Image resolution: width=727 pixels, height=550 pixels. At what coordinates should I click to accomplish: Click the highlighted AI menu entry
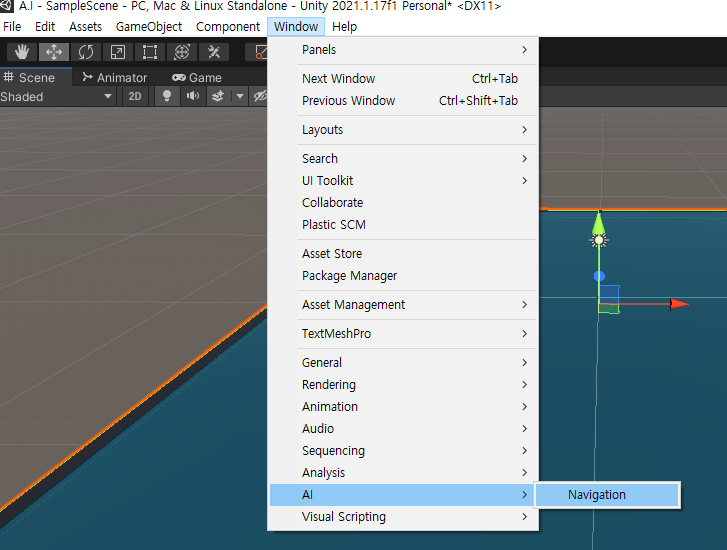[403, 495]
